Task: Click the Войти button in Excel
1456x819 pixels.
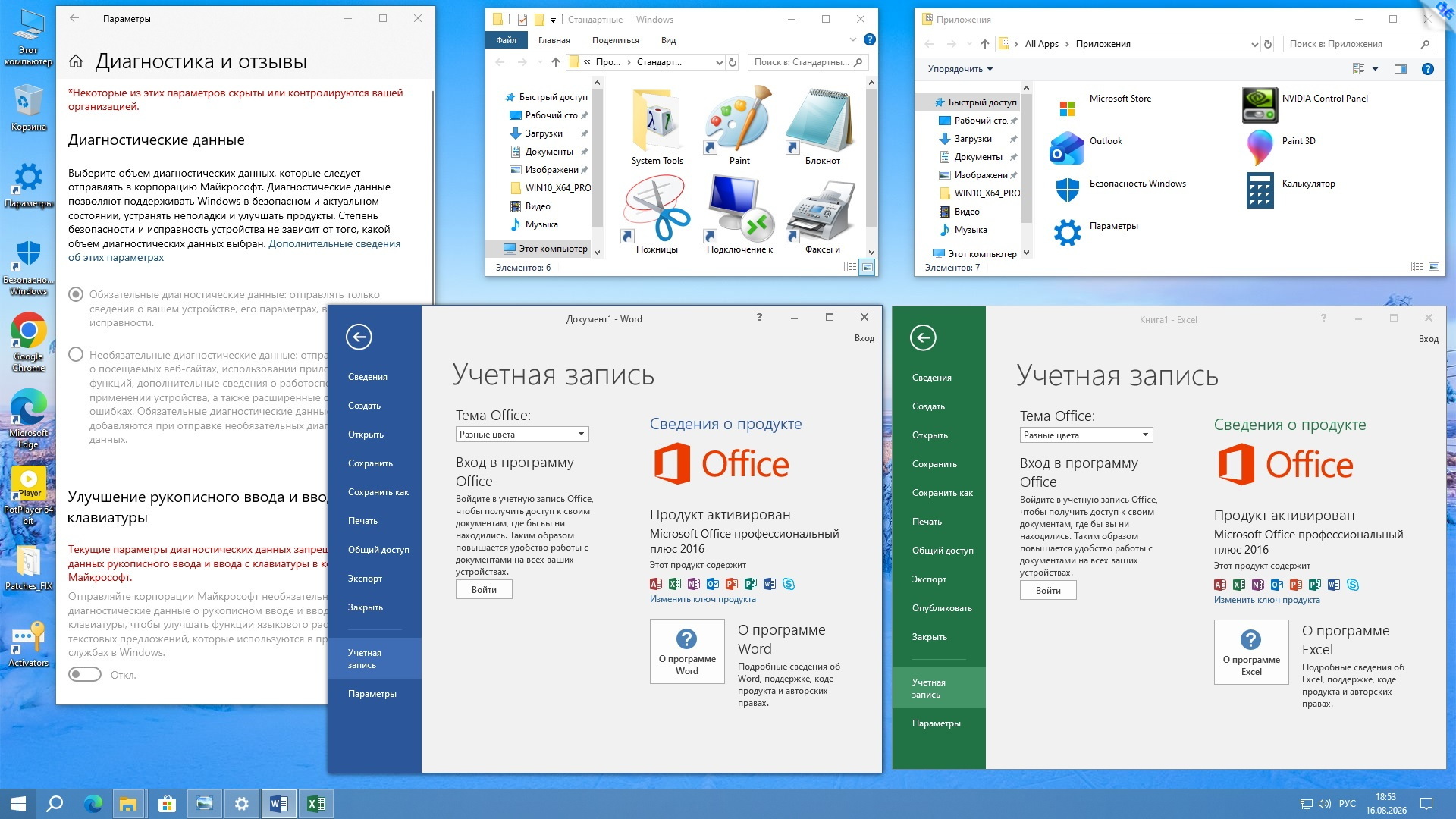Action: 1048,591
